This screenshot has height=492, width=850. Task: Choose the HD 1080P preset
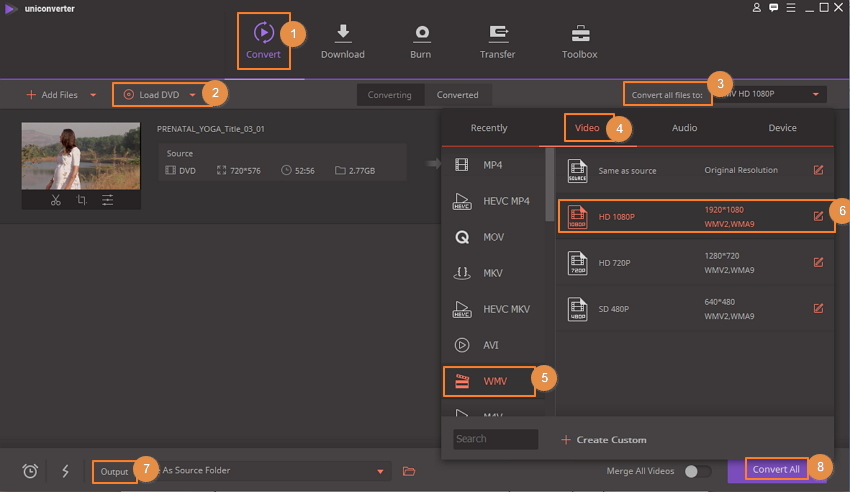(x=696, y=216)
